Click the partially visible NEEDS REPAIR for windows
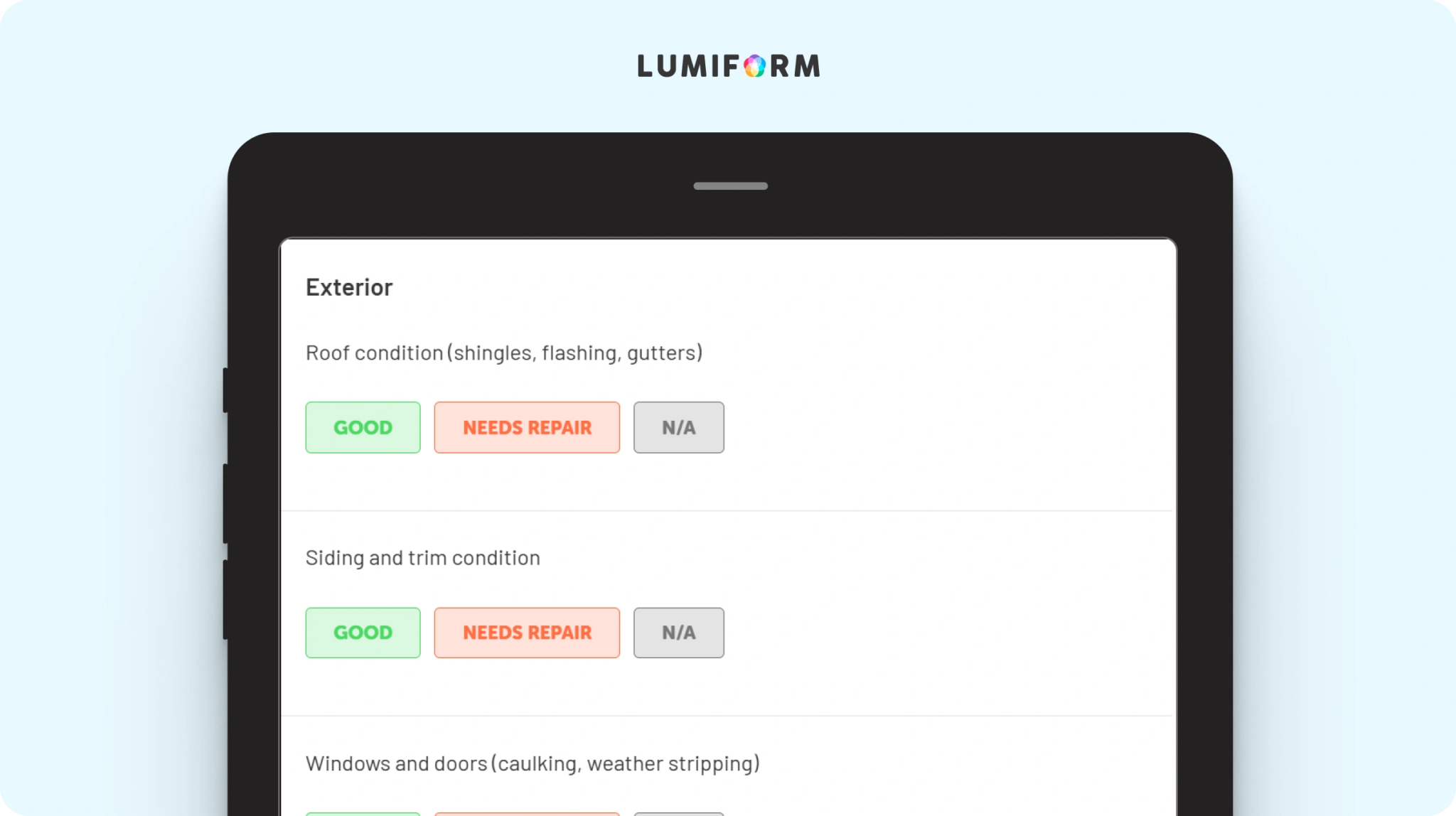The width and height of the screenshot is (1456, 816). (x=527, y=814)
